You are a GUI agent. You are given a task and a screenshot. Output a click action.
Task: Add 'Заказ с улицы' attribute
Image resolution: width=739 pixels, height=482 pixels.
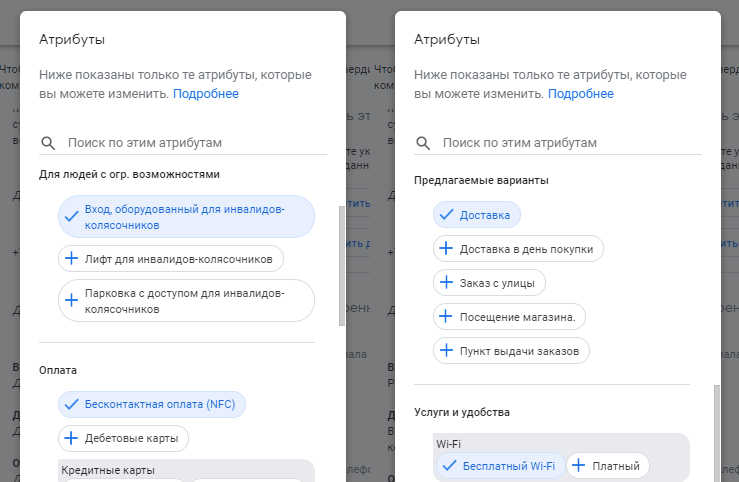pos(489,283)
